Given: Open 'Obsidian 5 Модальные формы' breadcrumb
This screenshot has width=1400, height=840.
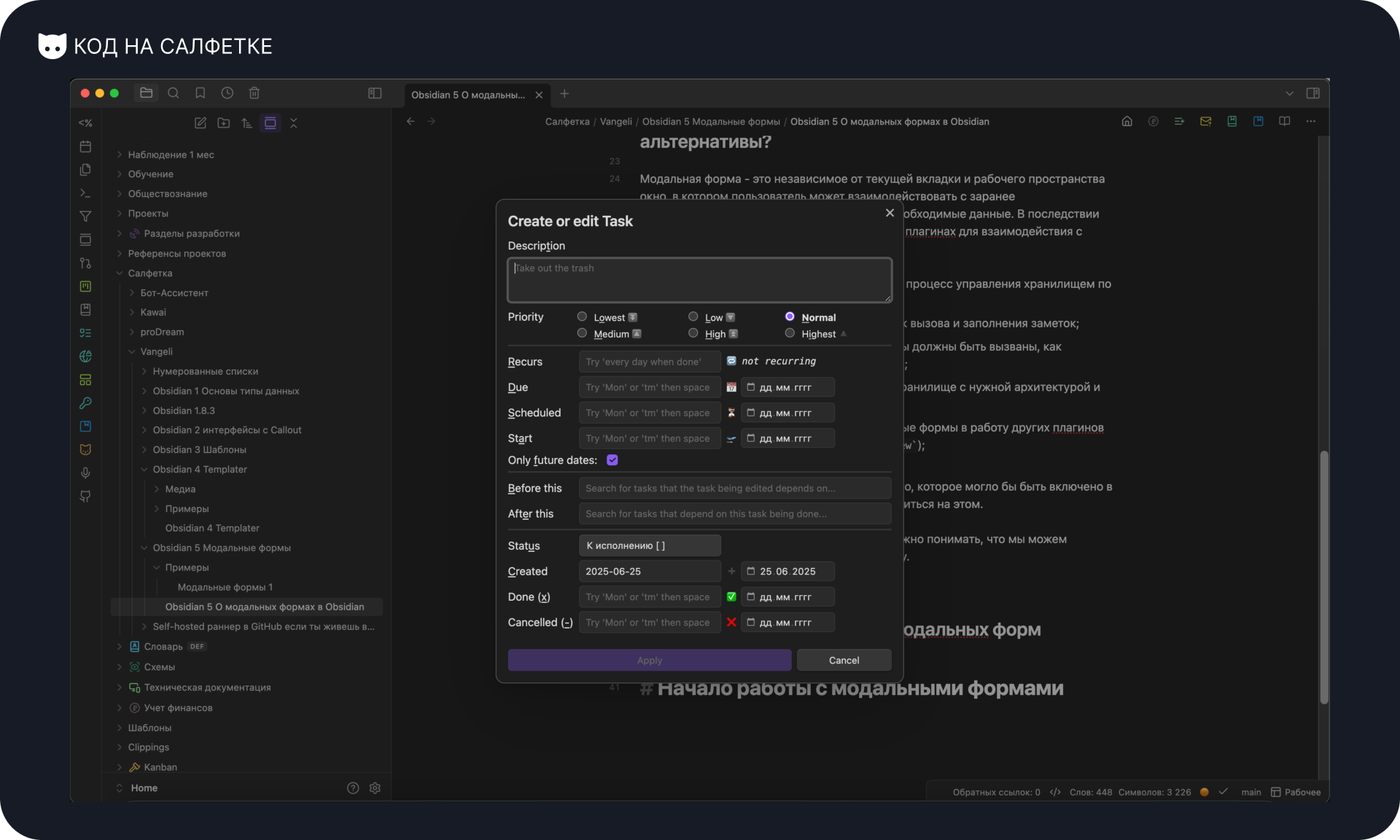Looking at the screenshot, I should [x=711, y=122].
